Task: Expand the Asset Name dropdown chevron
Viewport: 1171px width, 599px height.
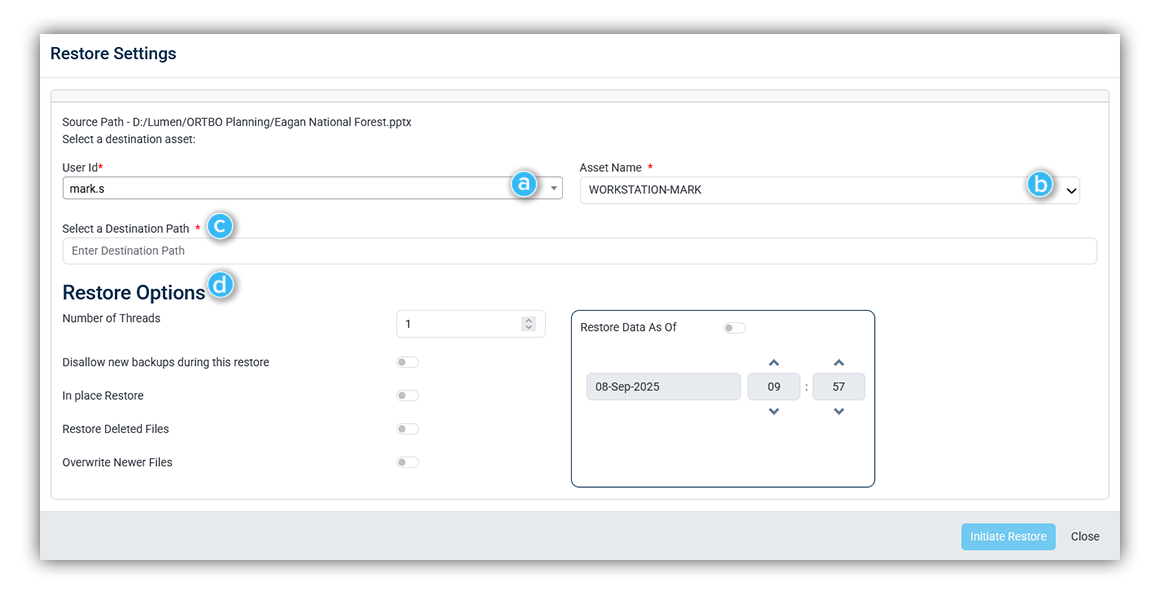Action: click(x=1072, y=191)
